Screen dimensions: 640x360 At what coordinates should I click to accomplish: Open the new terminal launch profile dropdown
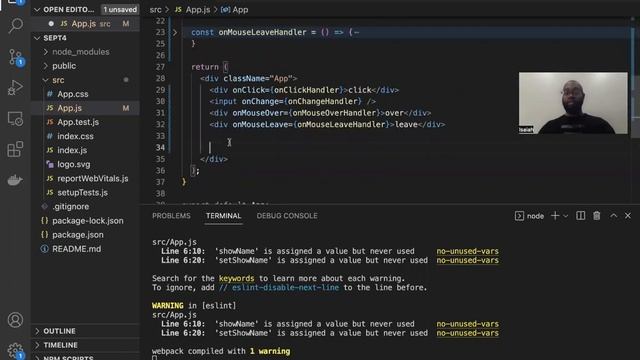[565, 216]
